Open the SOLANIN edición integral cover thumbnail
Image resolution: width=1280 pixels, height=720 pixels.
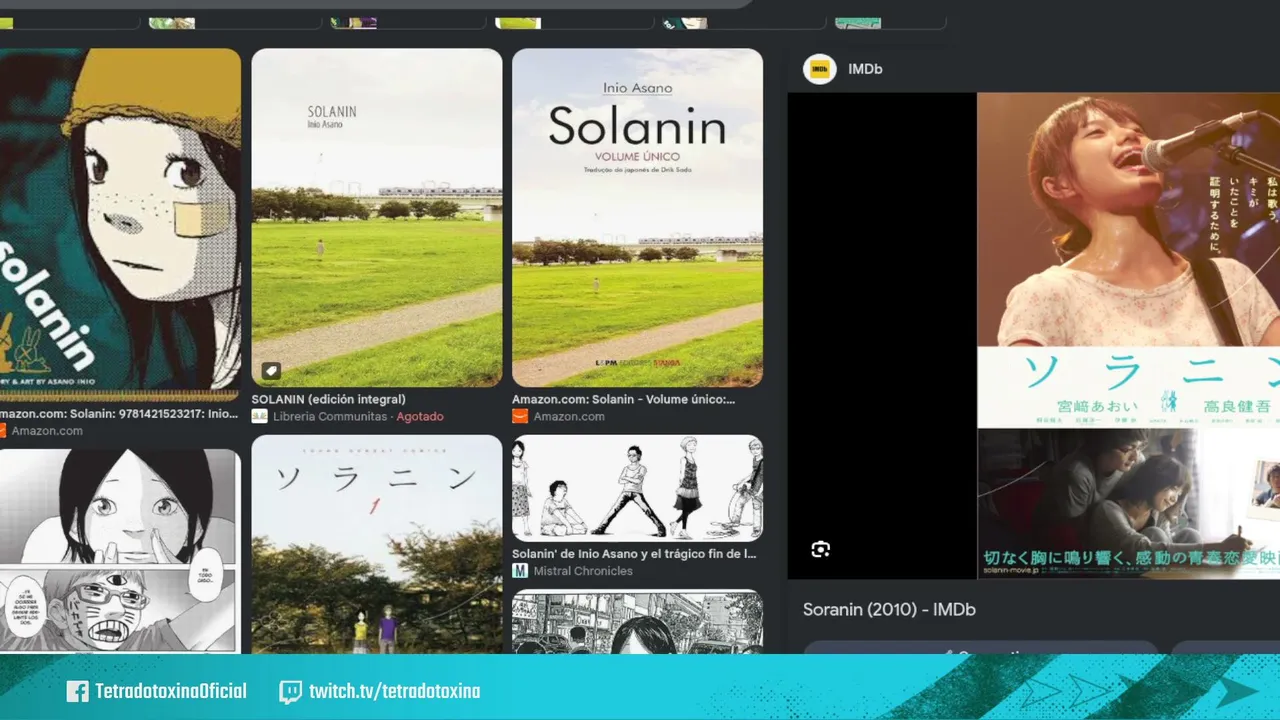click(377, 217)
